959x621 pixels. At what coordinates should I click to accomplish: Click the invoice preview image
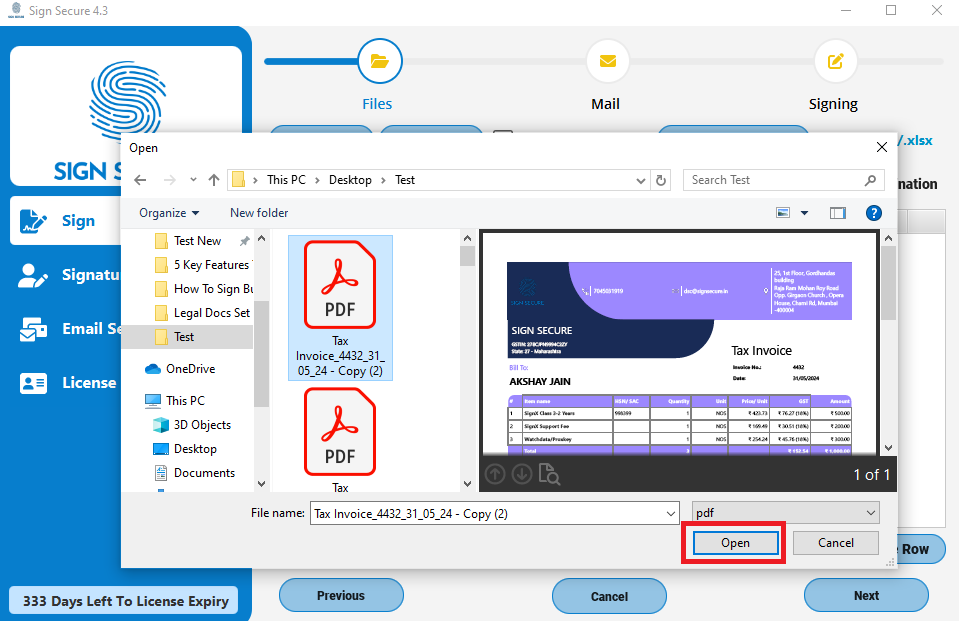click(679, 344)
